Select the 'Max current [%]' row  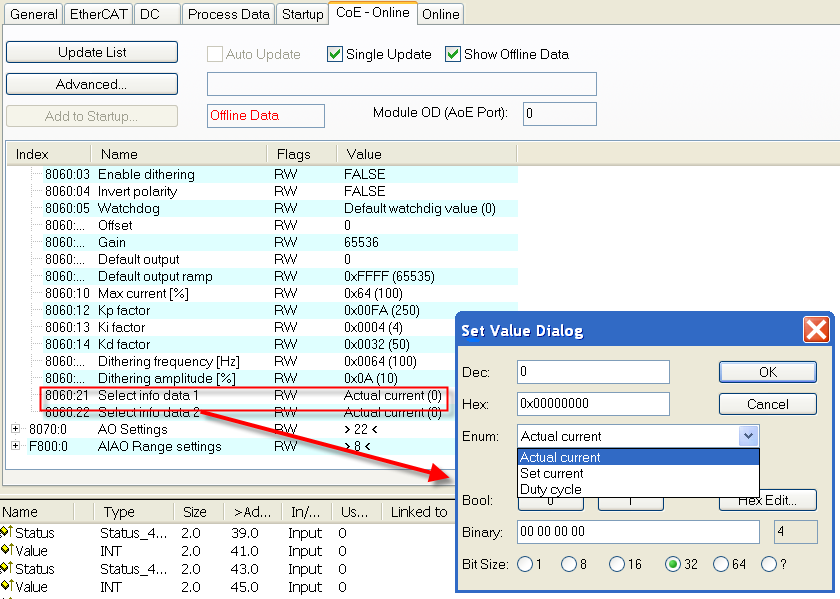tap(281, 293)
